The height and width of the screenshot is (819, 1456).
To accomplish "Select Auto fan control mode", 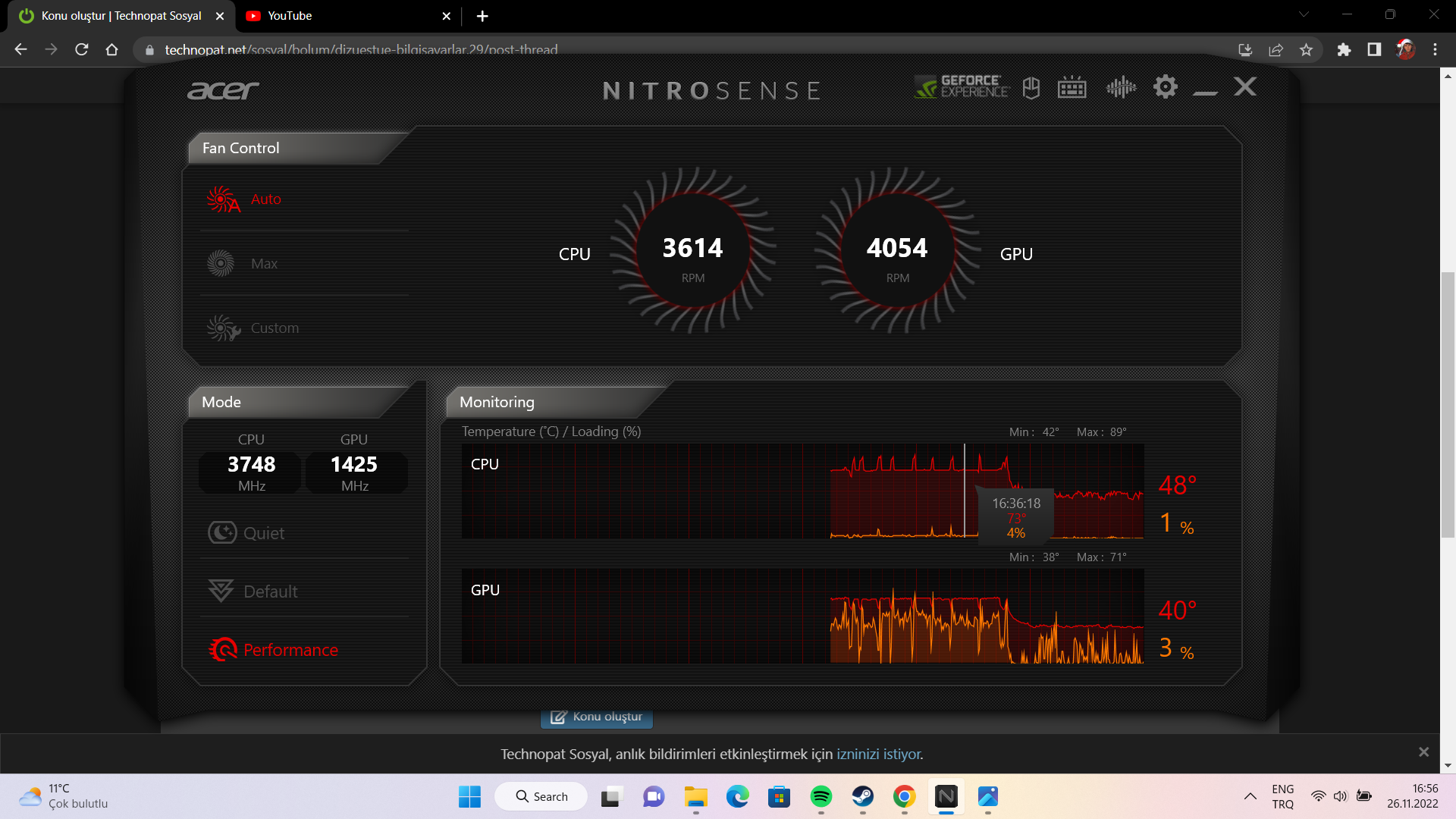I will 265,199.
